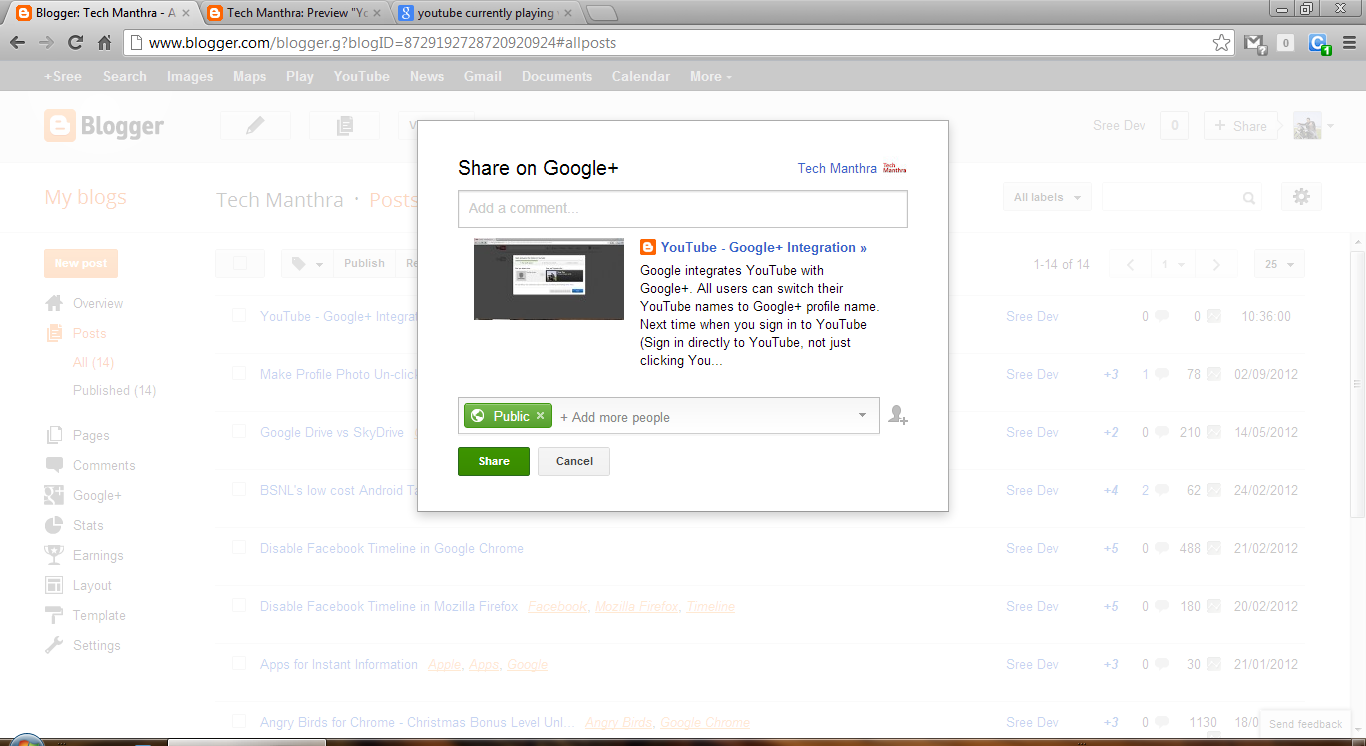Click the add person icon in the dialog
Viewport: 1366px width, 746px height.
point(898,415)
